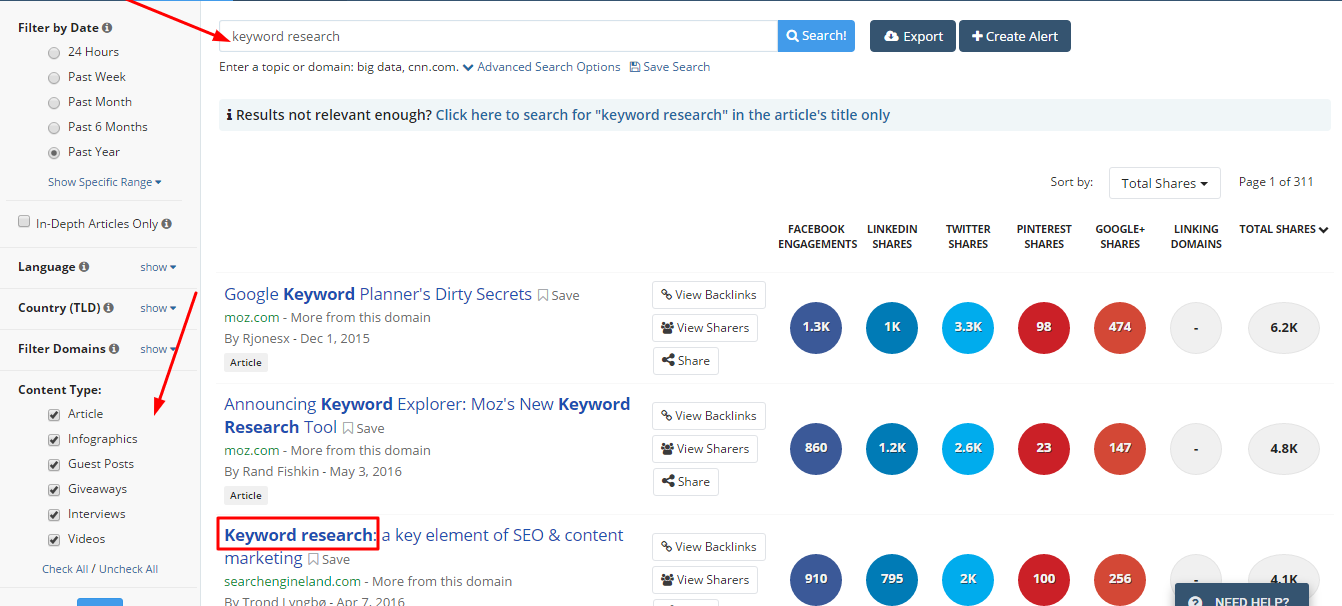Uncheck All content types
The width and height of the screenshot is (1342, 606).
(x=128, y=569)
